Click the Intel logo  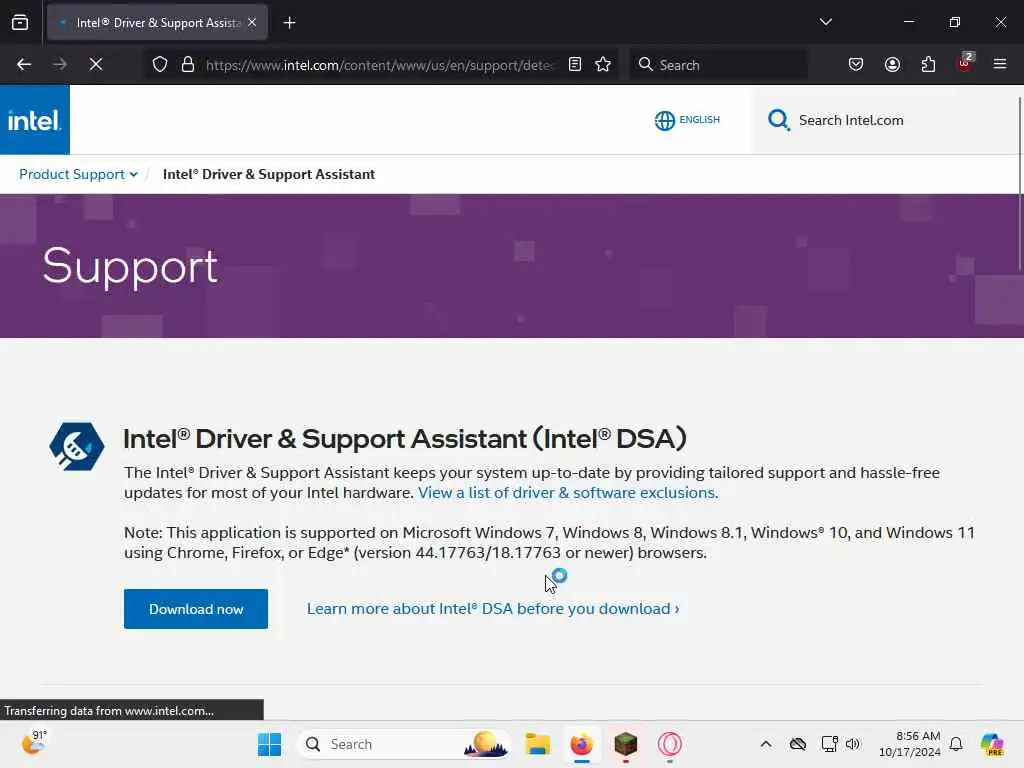pyautogui.click(x=35, y=120)
